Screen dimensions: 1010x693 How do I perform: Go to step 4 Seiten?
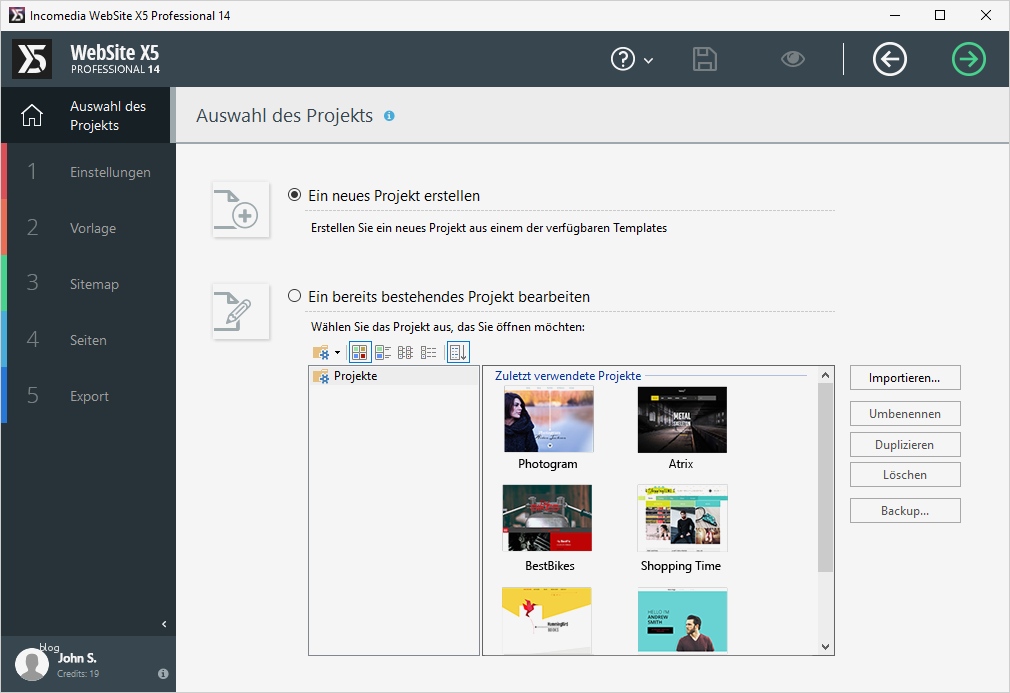point(88,340)
